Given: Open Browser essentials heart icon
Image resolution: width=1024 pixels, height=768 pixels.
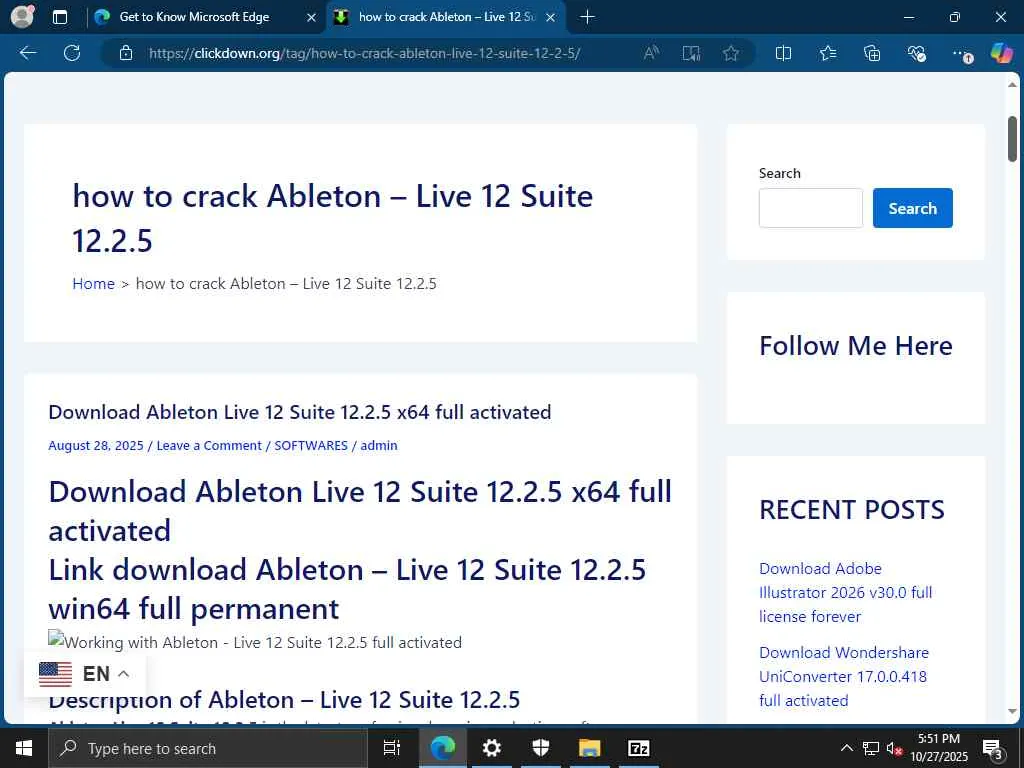Looking at the screenshot, I should click(916, 53).
